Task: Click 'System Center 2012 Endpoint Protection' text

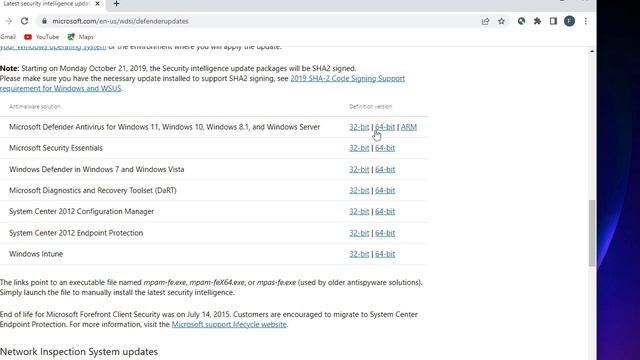Action: tap(76, 233)
